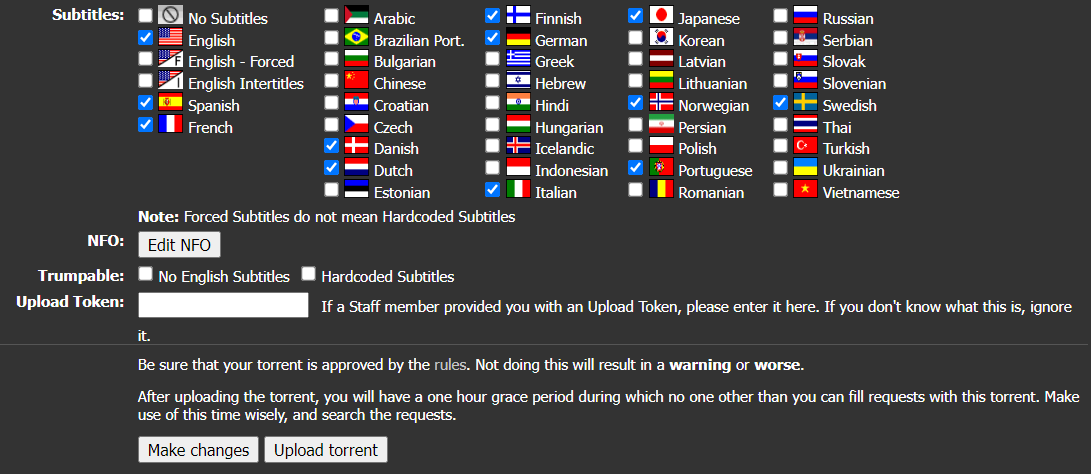
Task: Click the Vietnamese flag icon
Action: (806, 189)
